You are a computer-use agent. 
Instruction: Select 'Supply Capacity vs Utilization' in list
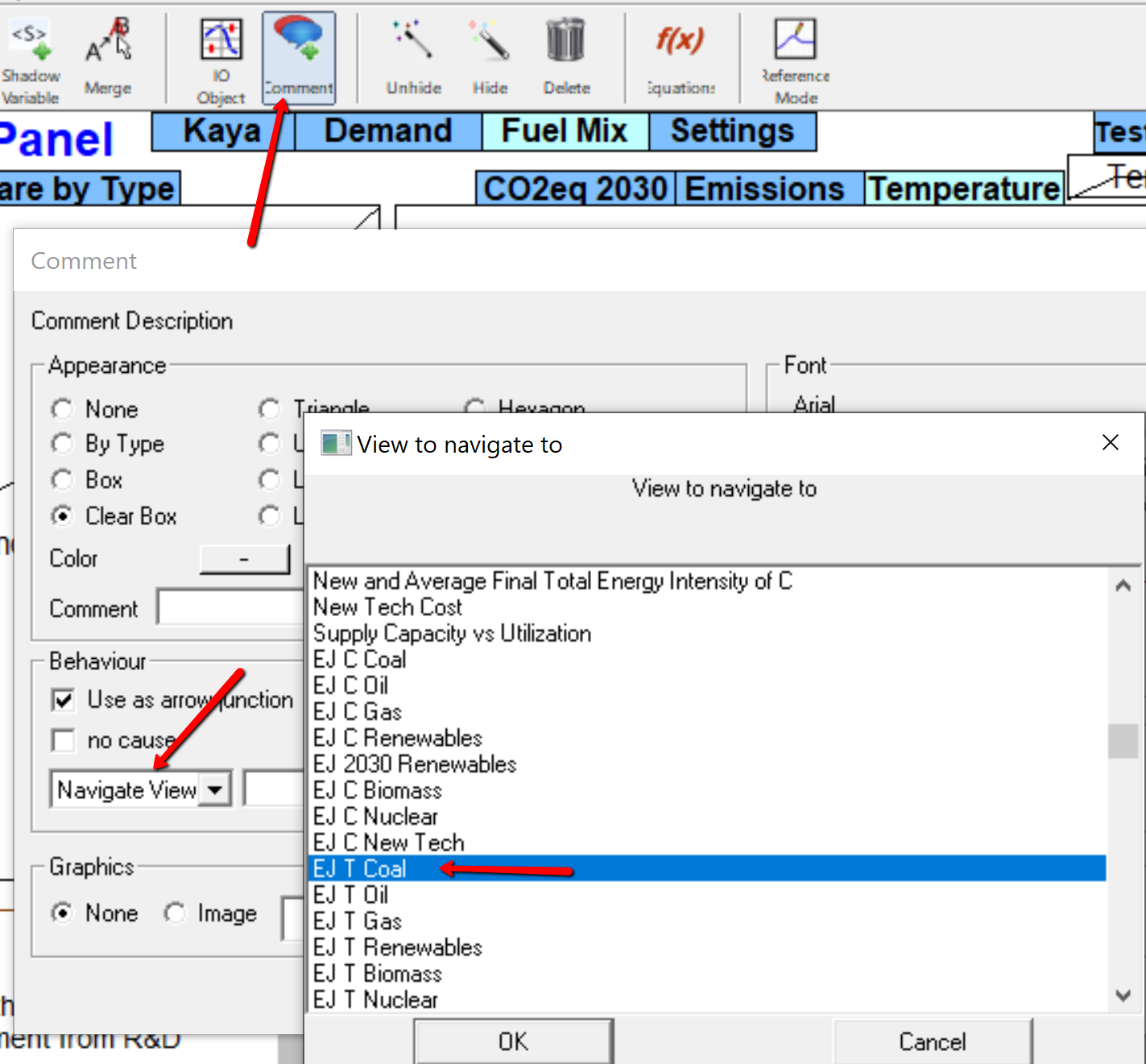(x=708, y=633)
